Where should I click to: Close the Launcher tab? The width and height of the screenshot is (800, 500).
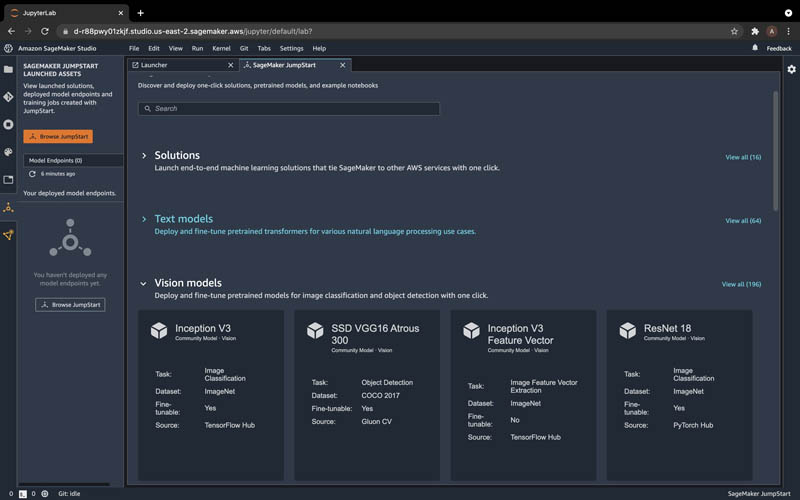click(231, 65)
